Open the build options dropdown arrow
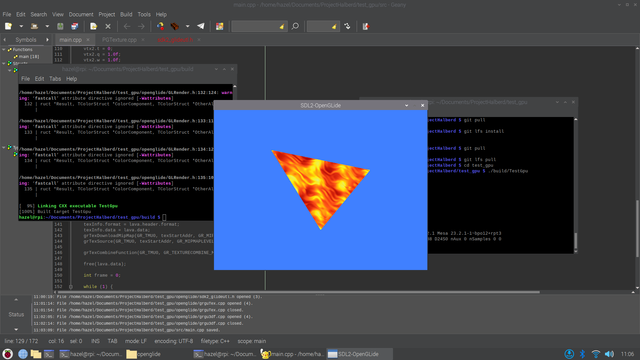 coord(187,26)
